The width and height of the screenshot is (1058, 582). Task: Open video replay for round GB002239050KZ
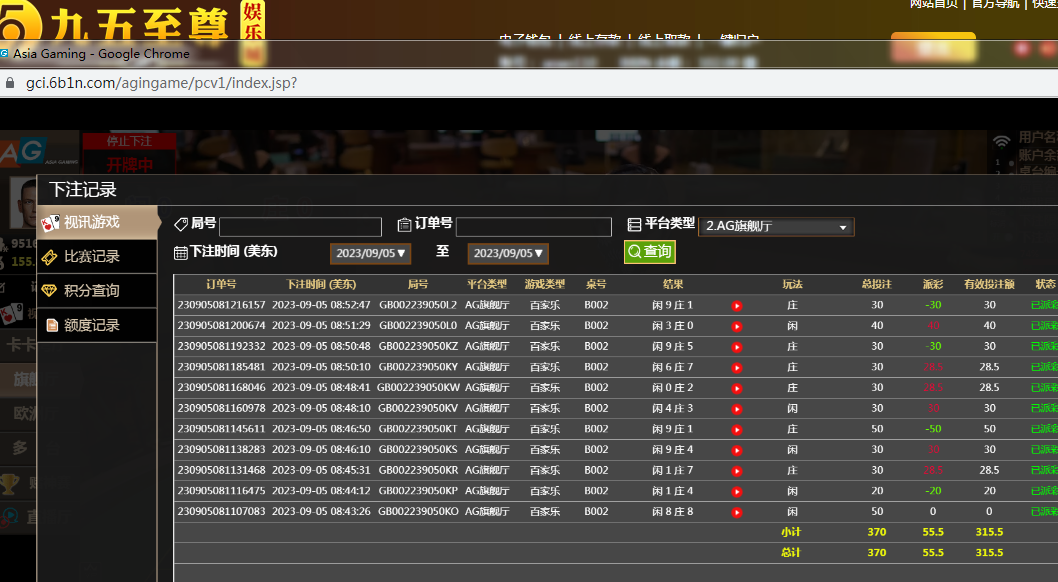tap(737, 347)
